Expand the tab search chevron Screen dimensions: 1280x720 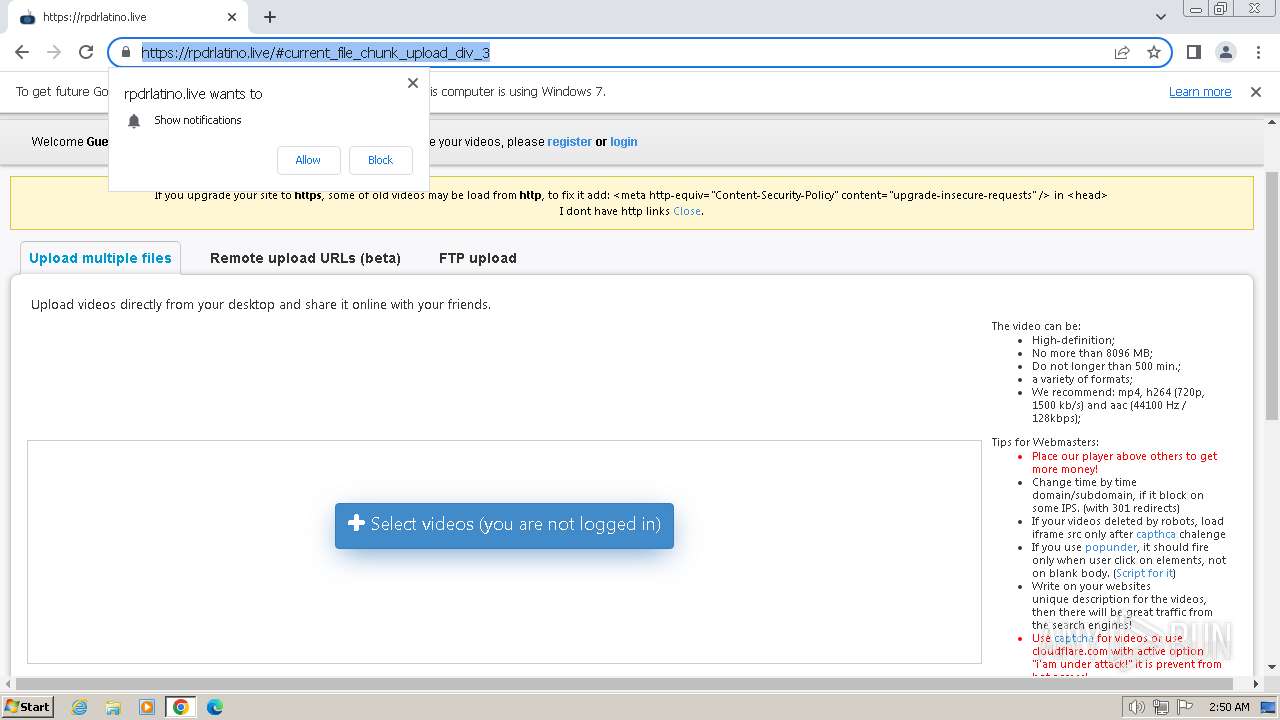click(x=1161, y=17)
